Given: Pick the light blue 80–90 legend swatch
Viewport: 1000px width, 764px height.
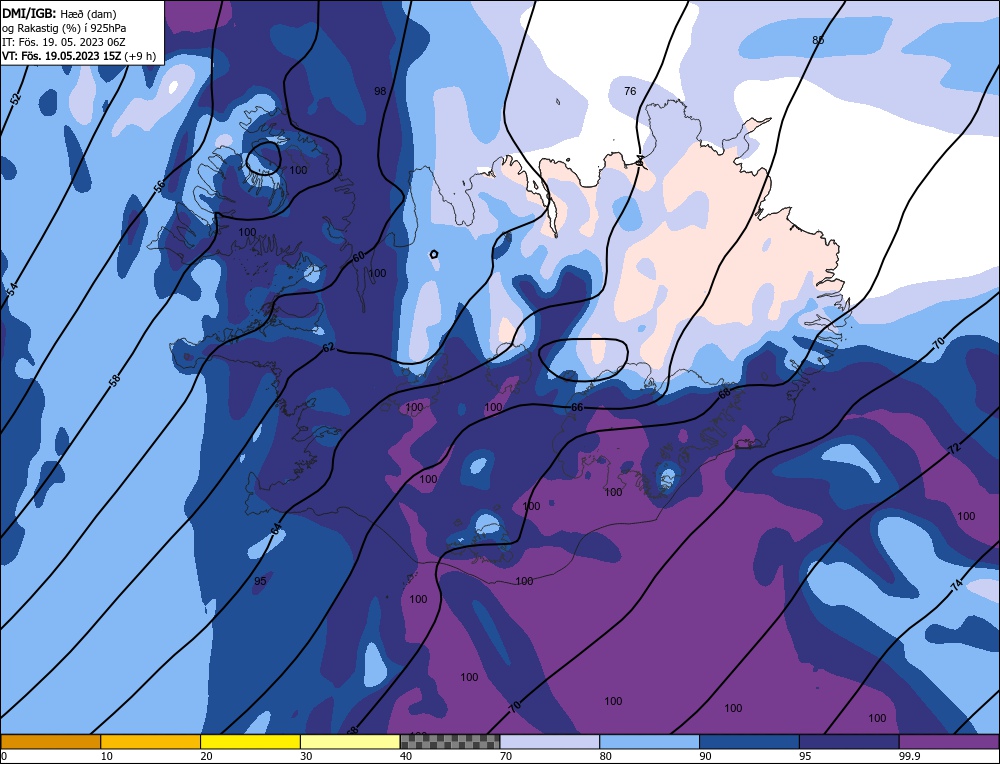Looking at the screenshot, I should pos(649,742).
